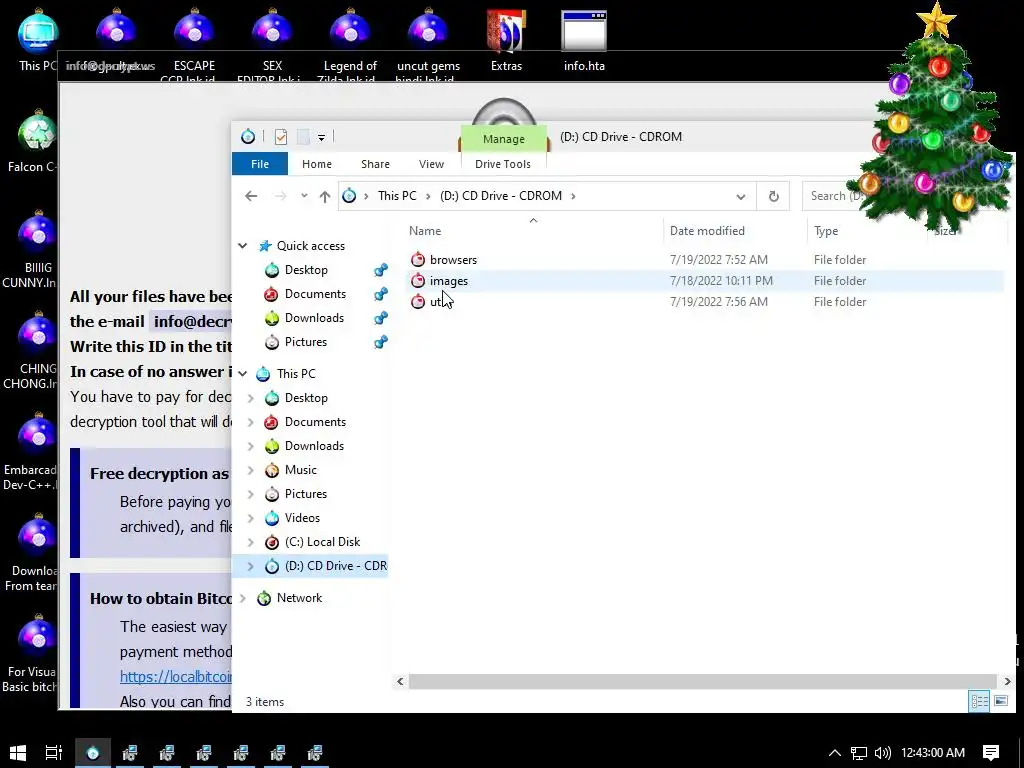Open the Windows Start menu
The width and height of the screenshot is (1024, 768).
tap(18, 752)
